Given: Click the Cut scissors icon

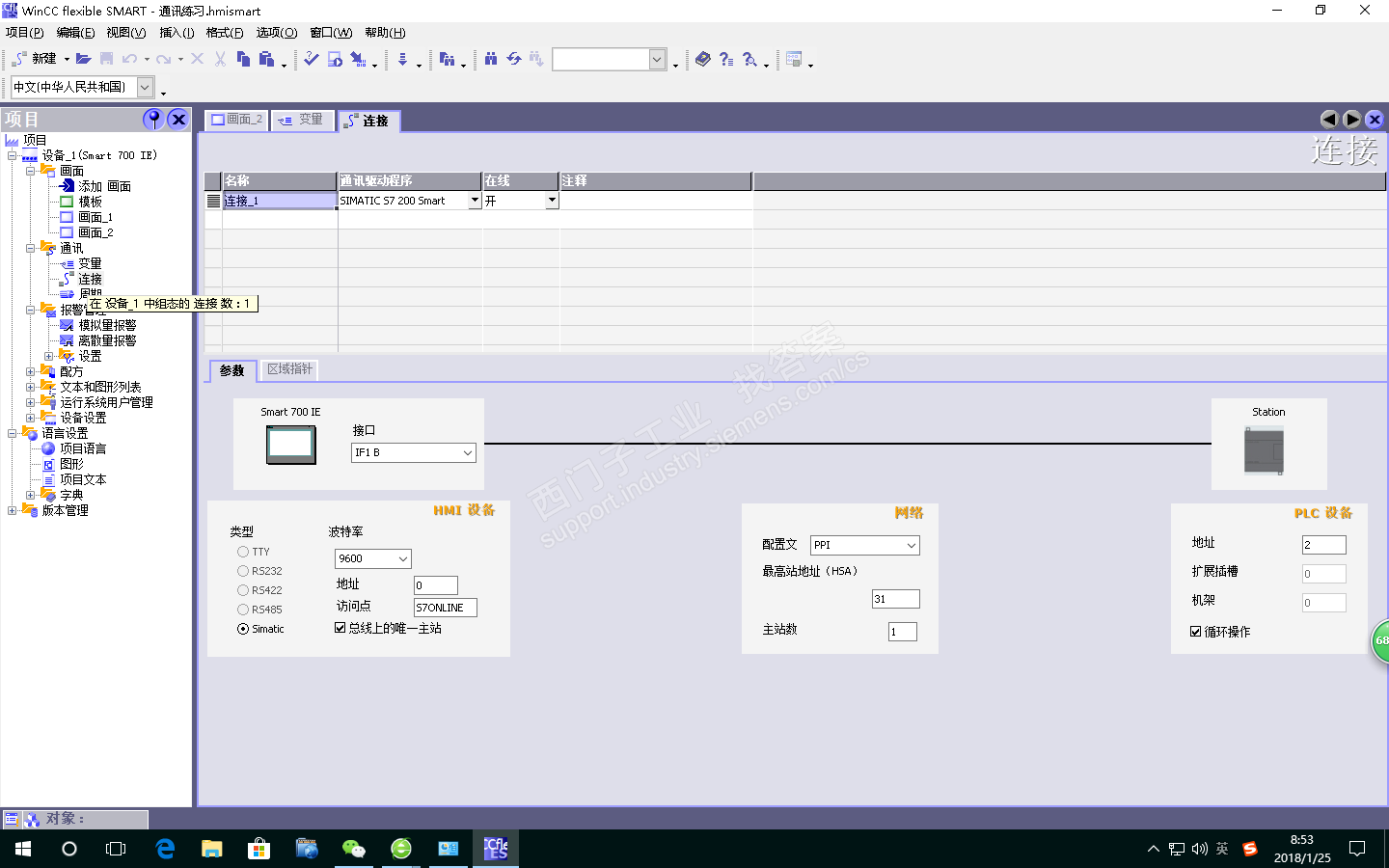Looking at the screenshot, I should click(220, 59).
